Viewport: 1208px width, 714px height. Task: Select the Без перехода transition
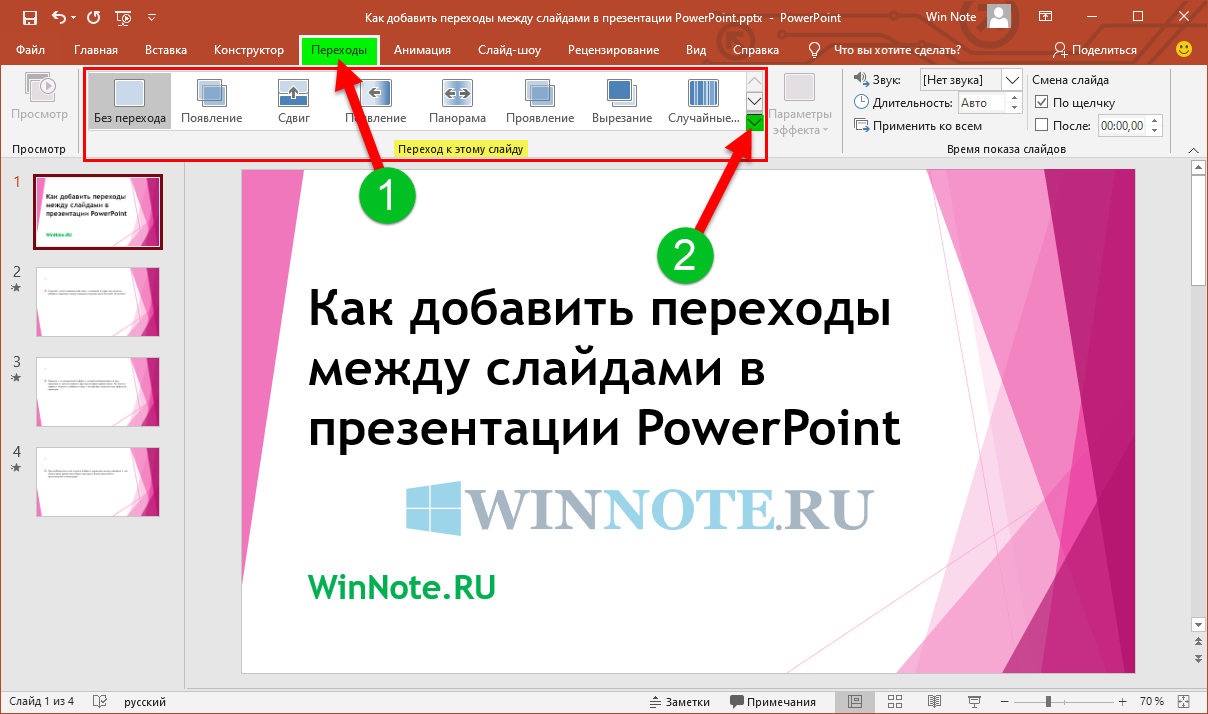tap(129, 100)
